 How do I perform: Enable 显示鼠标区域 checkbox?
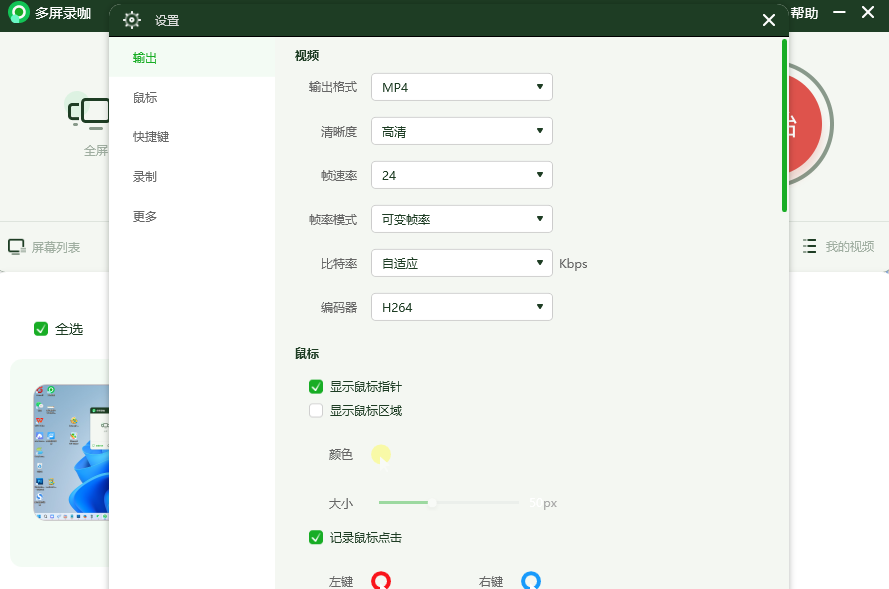316,410
